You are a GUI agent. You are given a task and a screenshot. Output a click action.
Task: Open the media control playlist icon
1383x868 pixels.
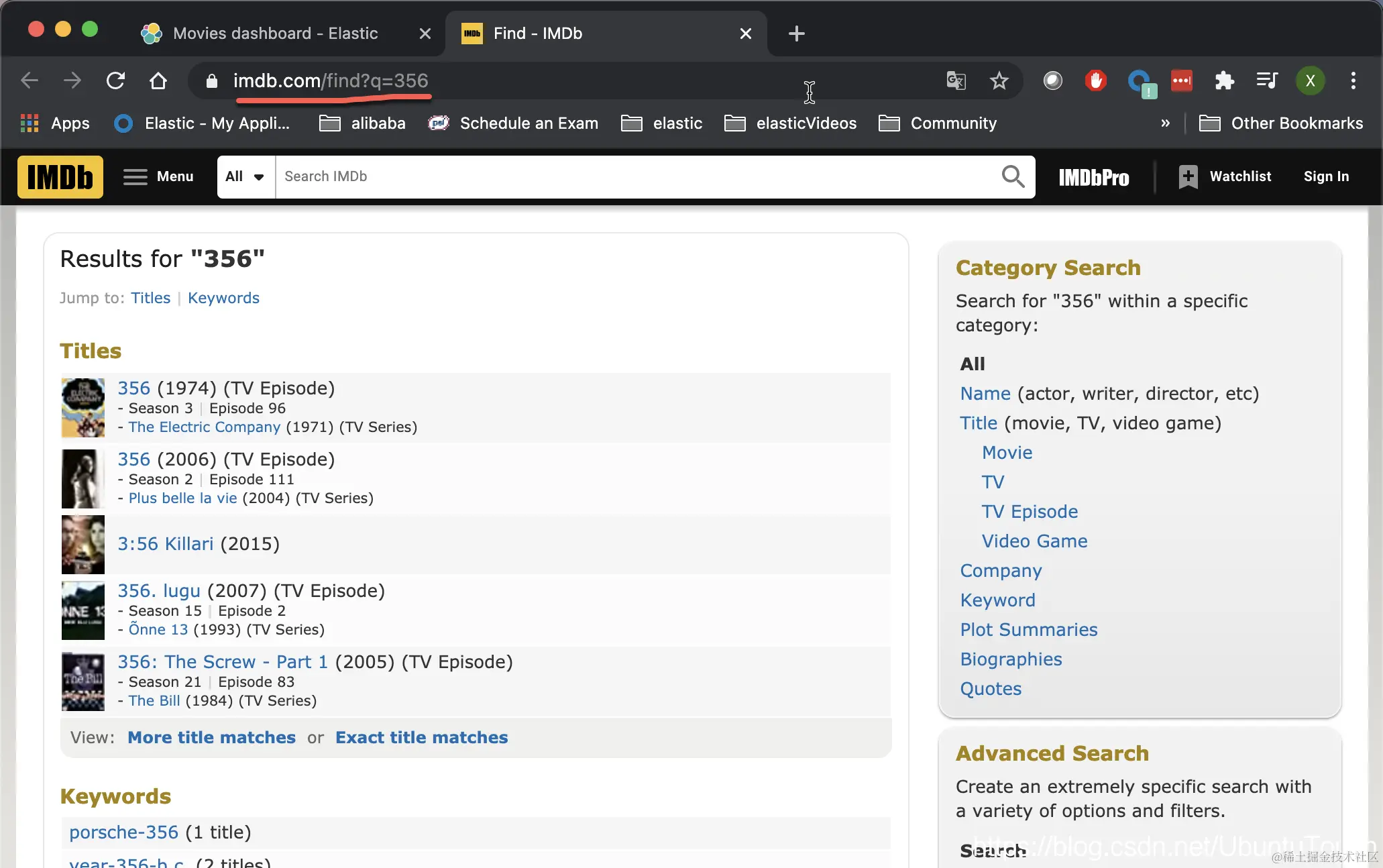pos(1266,81)
